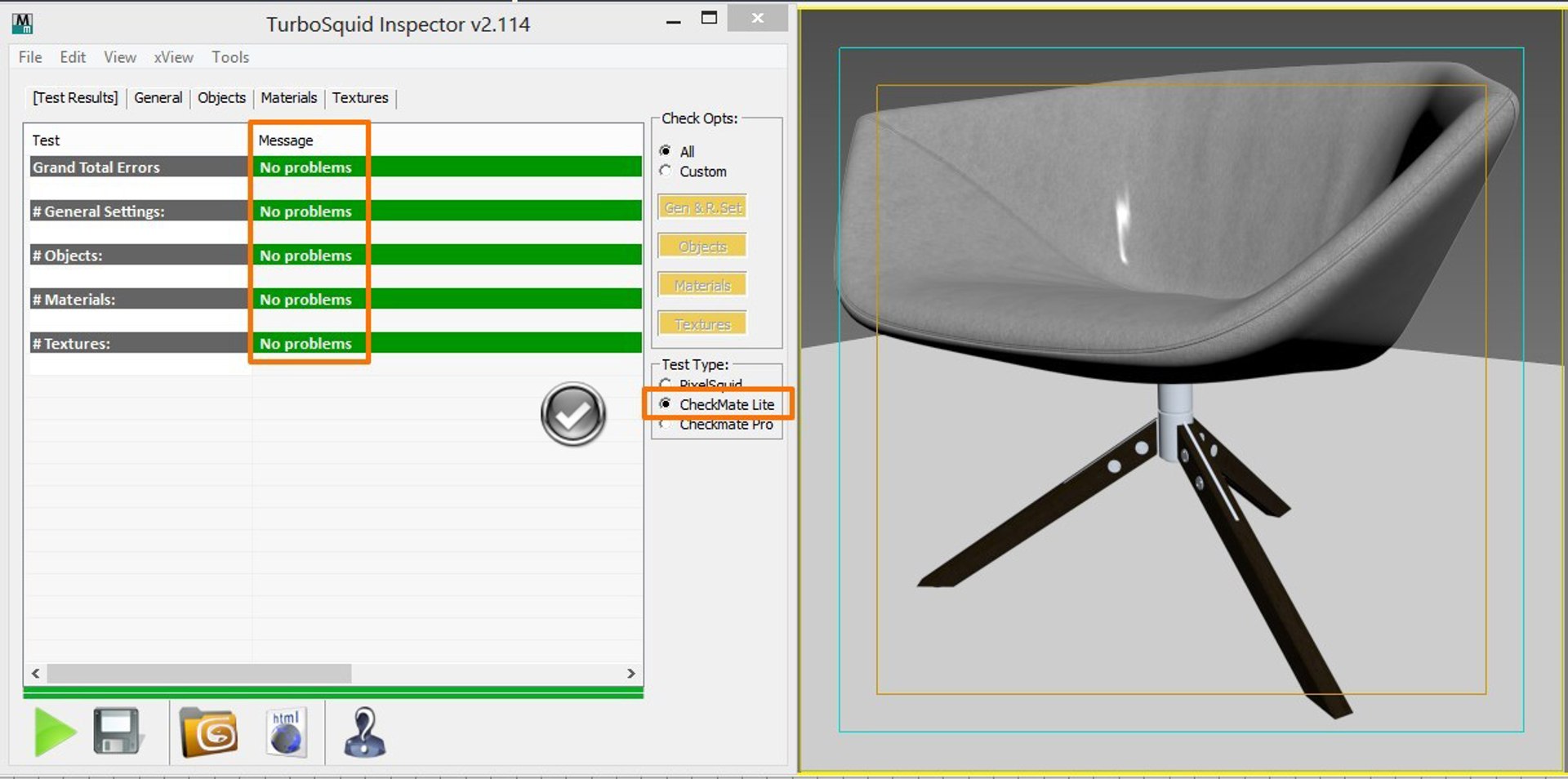Open the Tools menu
This screenshot has width=1568, height=779.
[230, 57]
